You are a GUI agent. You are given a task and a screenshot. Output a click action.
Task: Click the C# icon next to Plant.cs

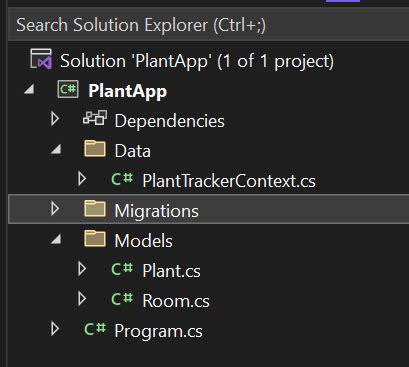[122, 269]
